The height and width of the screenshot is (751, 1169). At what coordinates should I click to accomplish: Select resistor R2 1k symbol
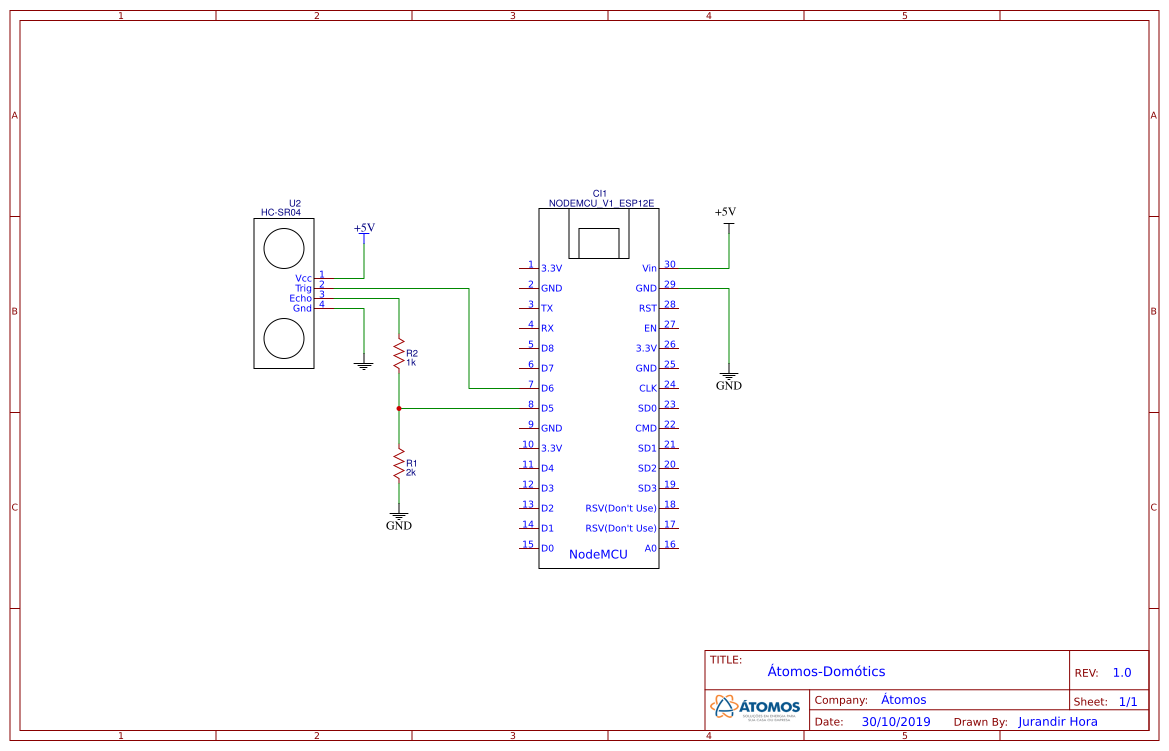400,353
